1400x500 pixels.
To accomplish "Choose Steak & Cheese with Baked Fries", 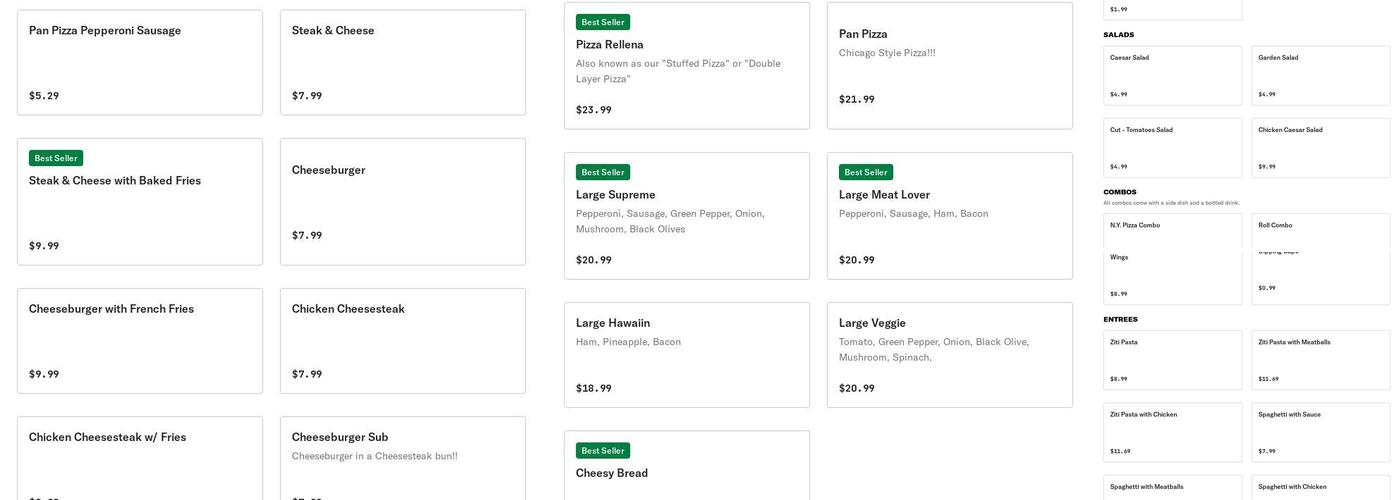I will pos(140,201).
